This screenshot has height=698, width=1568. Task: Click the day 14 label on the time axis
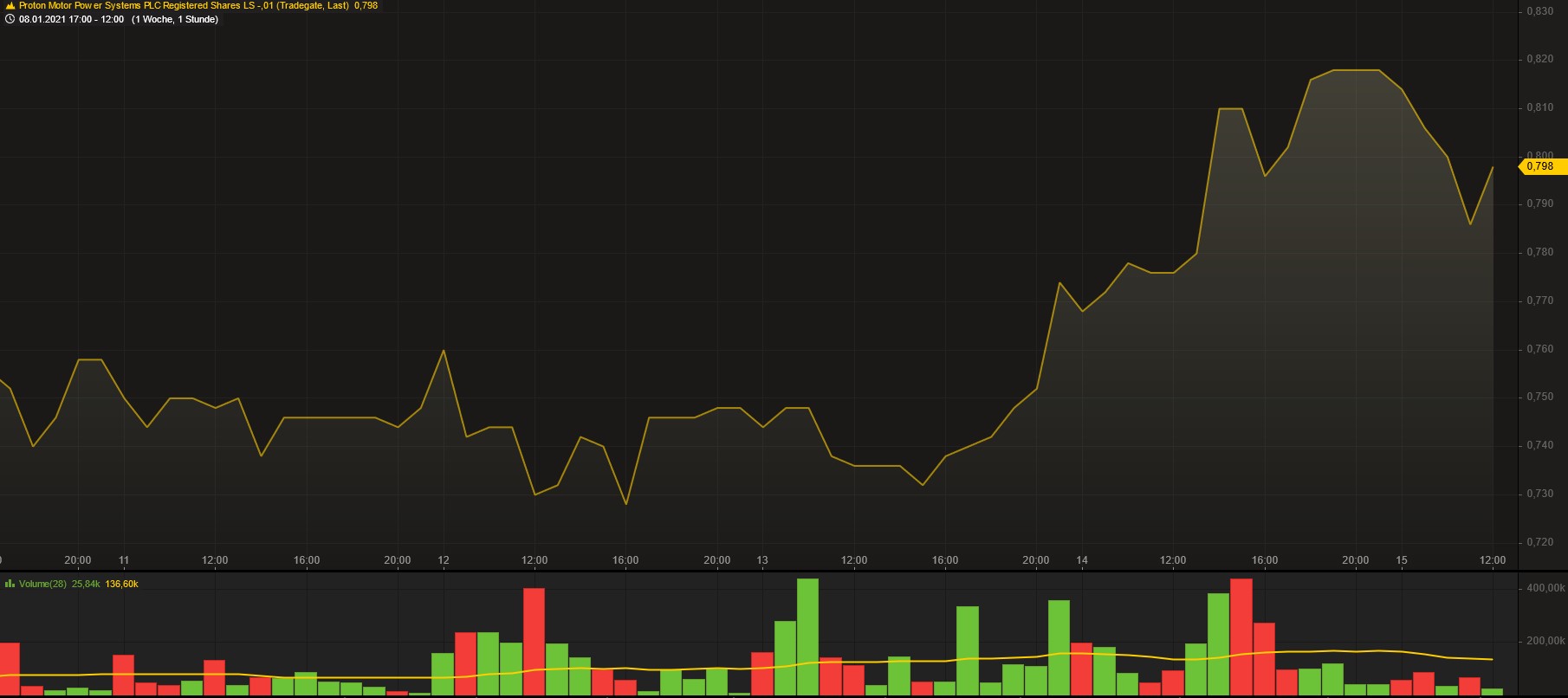[x=1082, y=560]
